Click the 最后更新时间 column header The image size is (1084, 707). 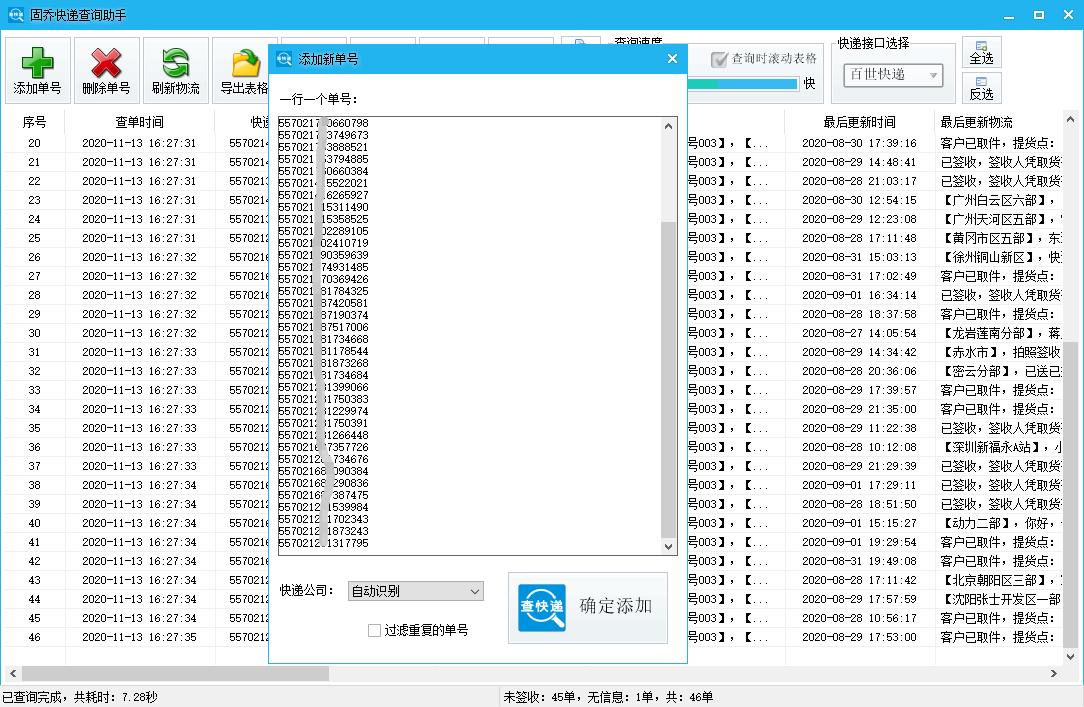pos(859,122)
